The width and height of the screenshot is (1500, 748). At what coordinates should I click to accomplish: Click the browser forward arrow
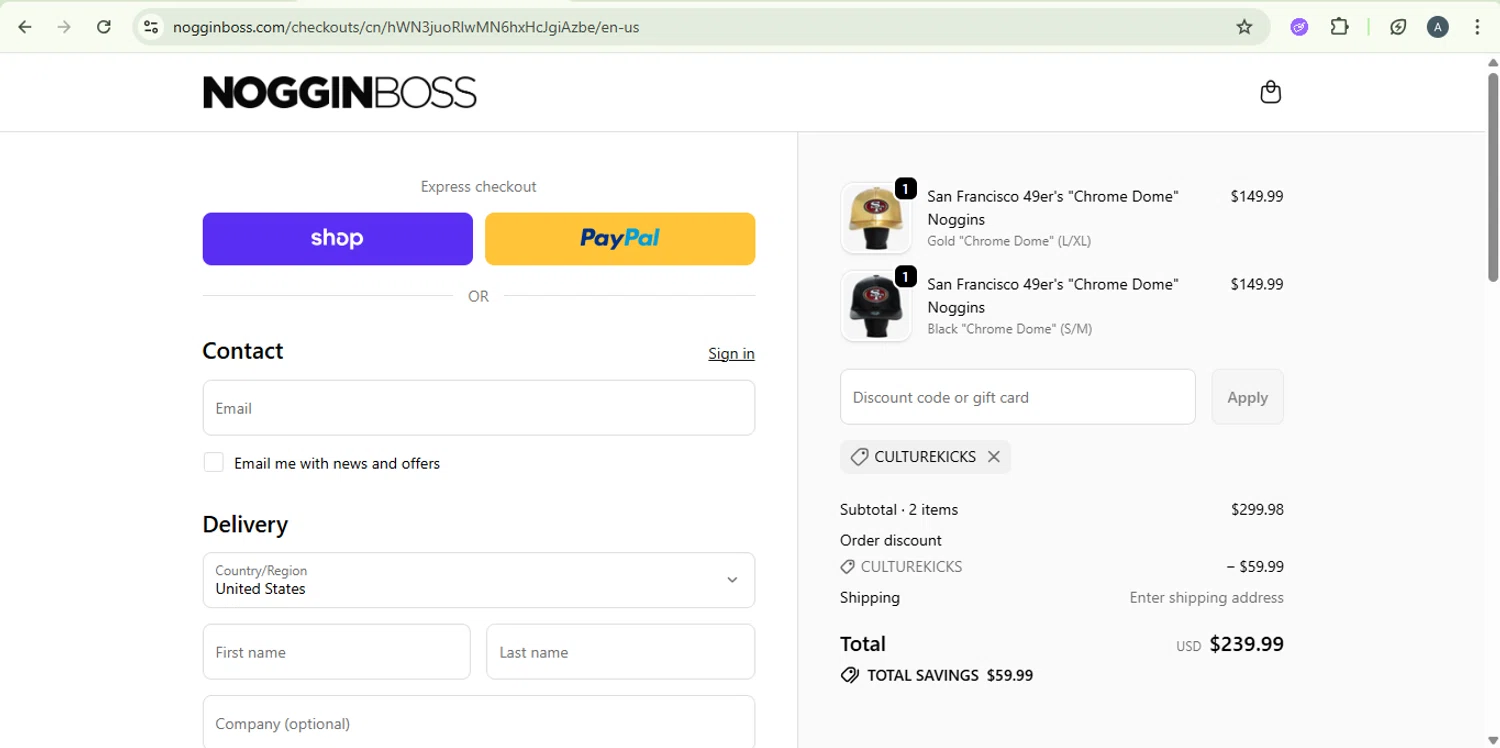(64, 27)
